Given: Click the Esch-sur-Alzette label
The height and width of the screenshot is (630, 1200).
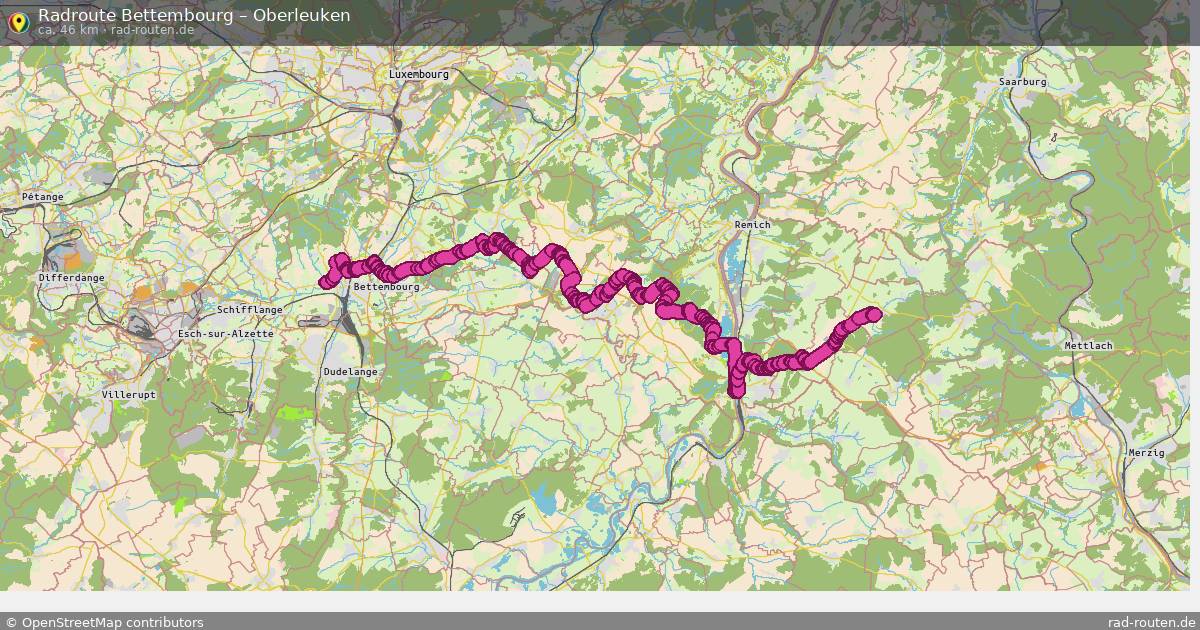Looking at the screenshot, I should tap(225, 333).
